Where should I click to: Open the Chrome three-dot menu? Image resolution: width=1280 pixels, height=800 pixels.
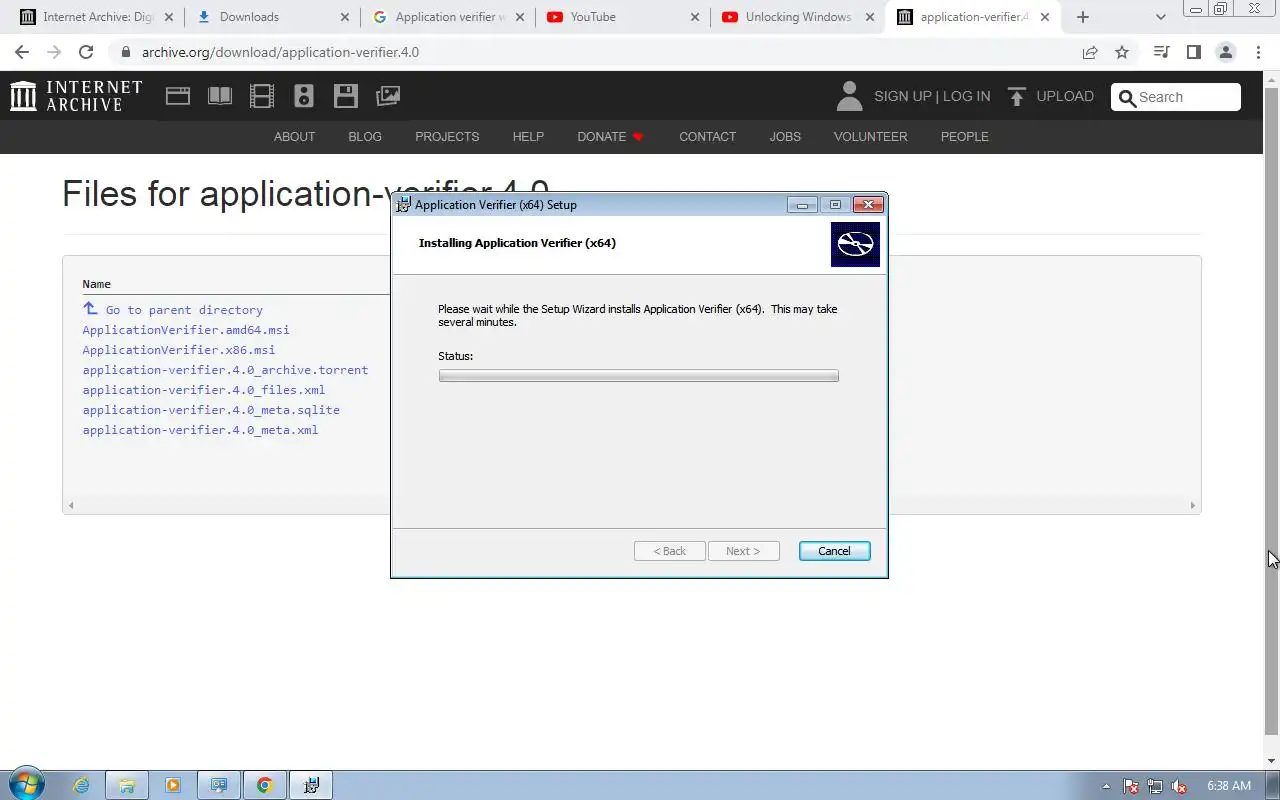[1257, 52]
